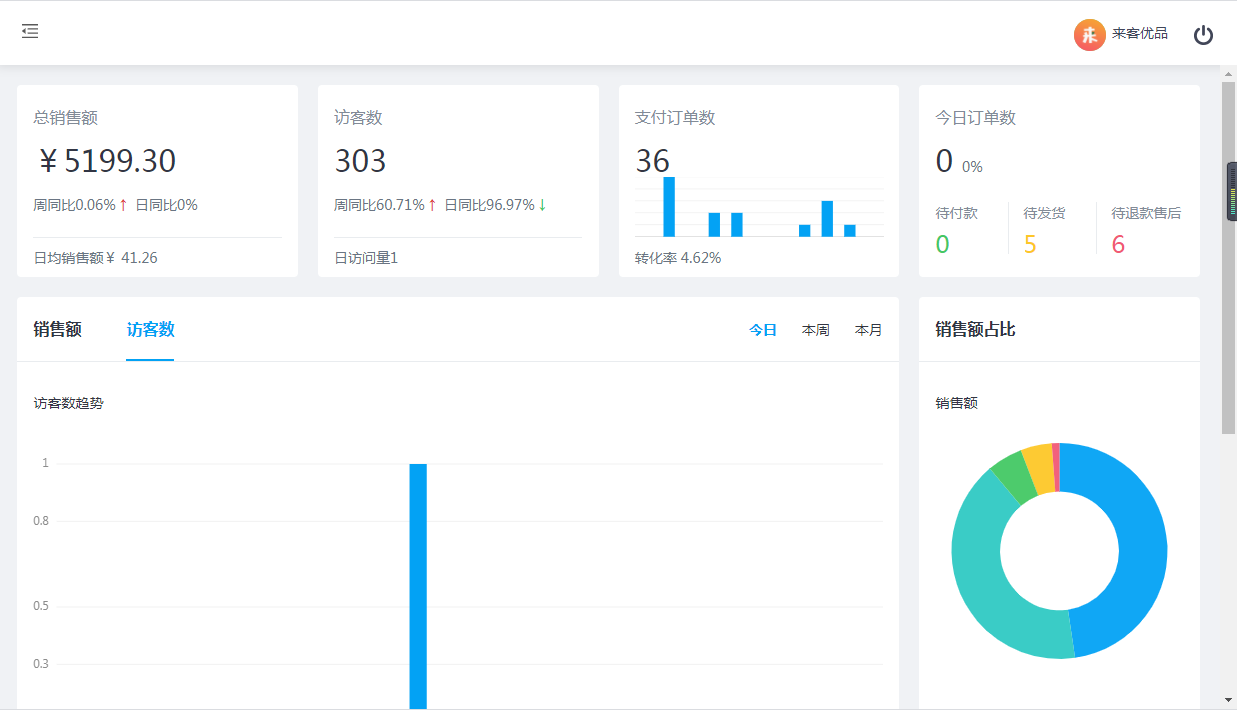Click the paid orders count 36
Viewport: 1237px width, 710px height.
[x=652, y=161]
